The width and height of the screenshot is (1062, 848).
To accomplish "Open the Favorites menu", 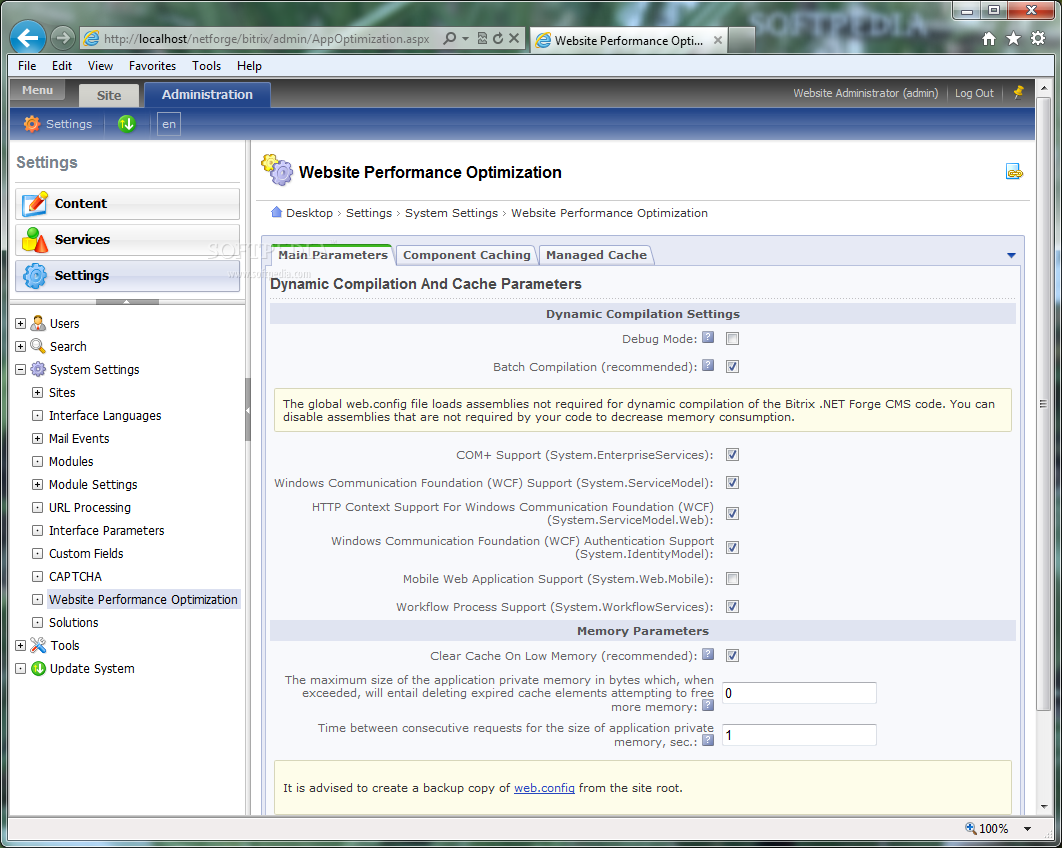I will click(x=152, y=66).
